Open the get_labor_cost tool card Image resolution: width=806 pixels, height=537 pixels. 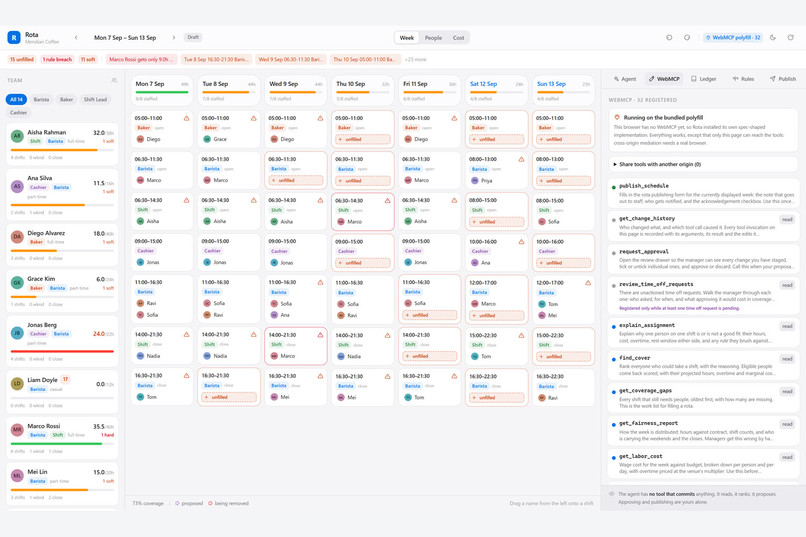703,464
